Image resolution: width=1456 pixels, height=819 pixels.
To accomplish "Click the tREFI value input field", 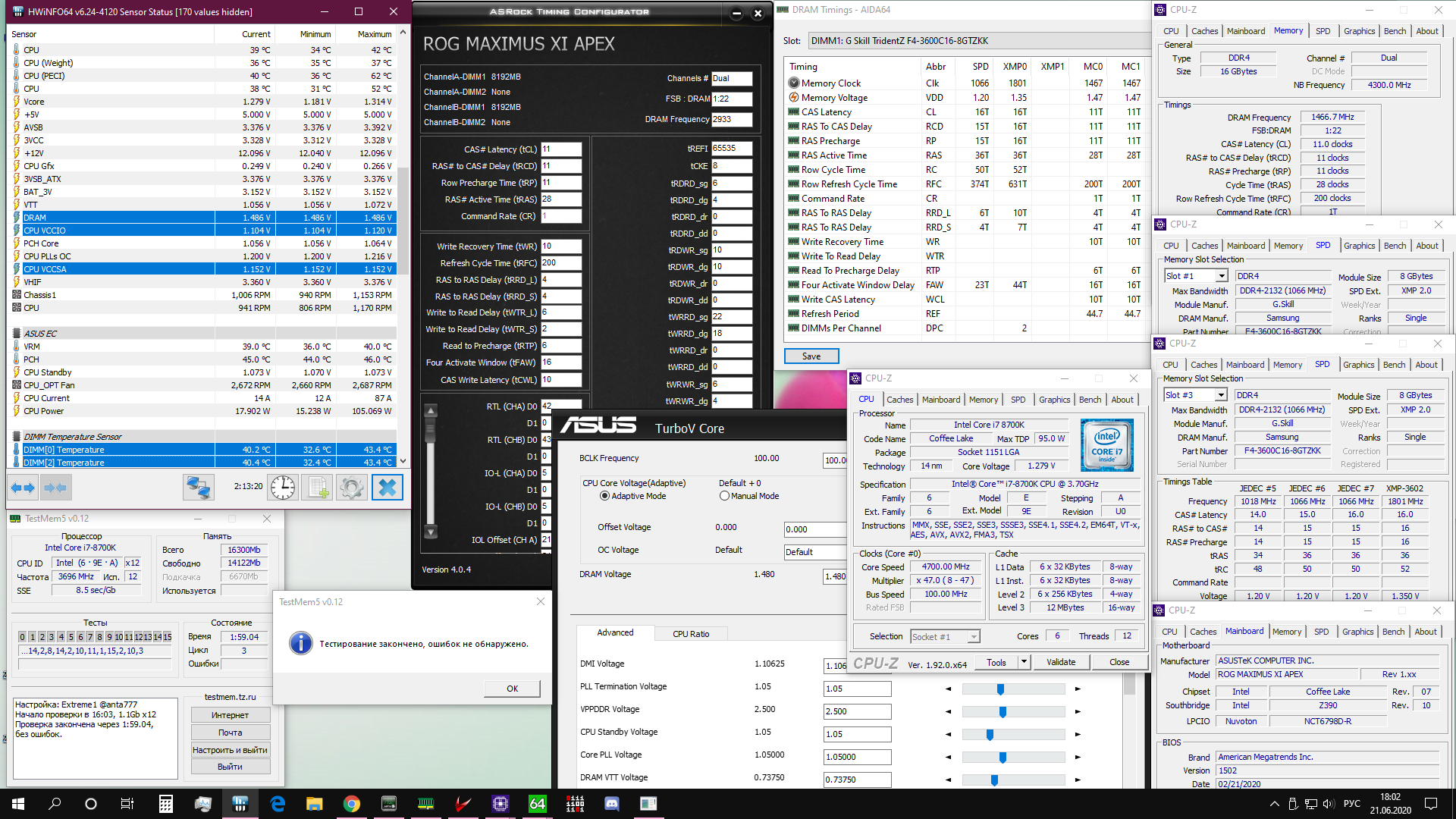I will [x=731, y=149].
